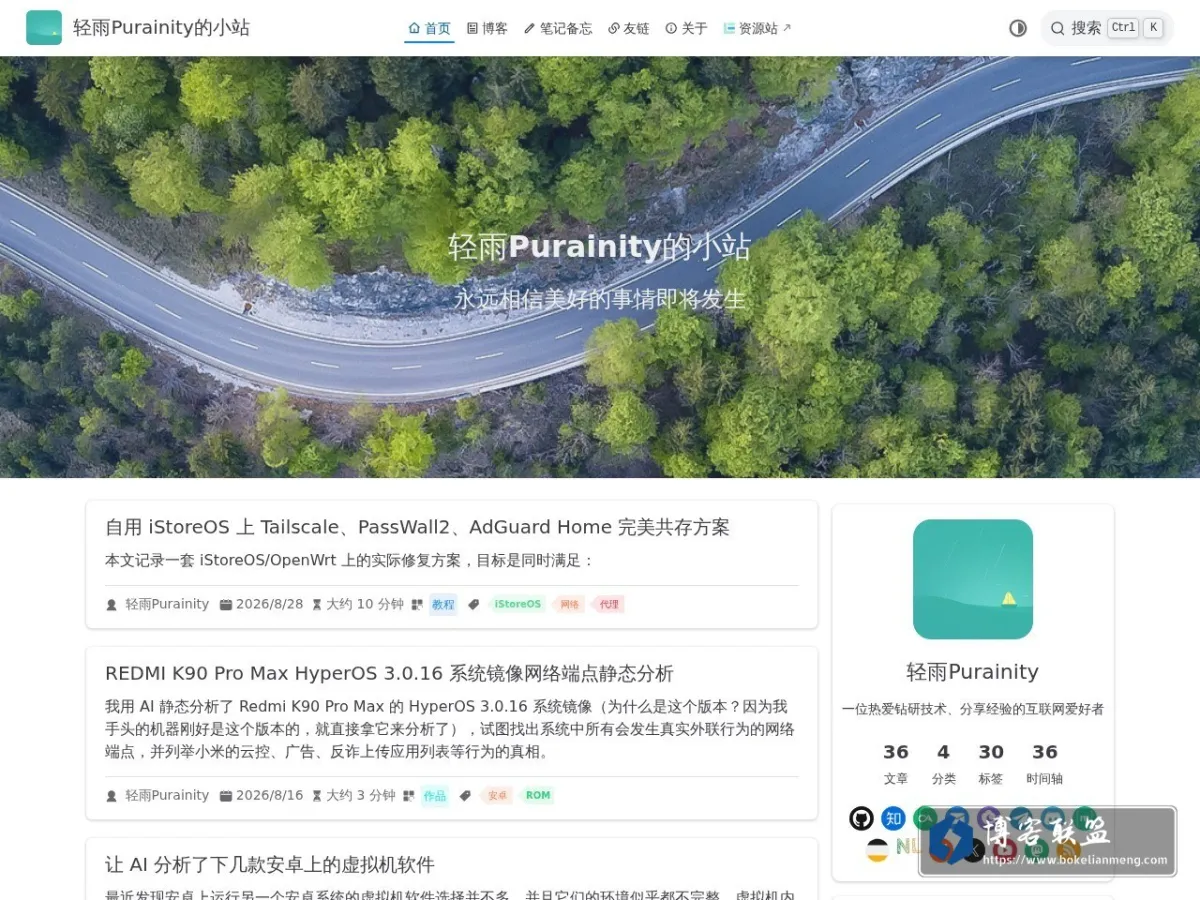The width and height of the screenshot is (1200, 900).
Task: Open the 30 标签 tags count
Action: coord(991,763)
